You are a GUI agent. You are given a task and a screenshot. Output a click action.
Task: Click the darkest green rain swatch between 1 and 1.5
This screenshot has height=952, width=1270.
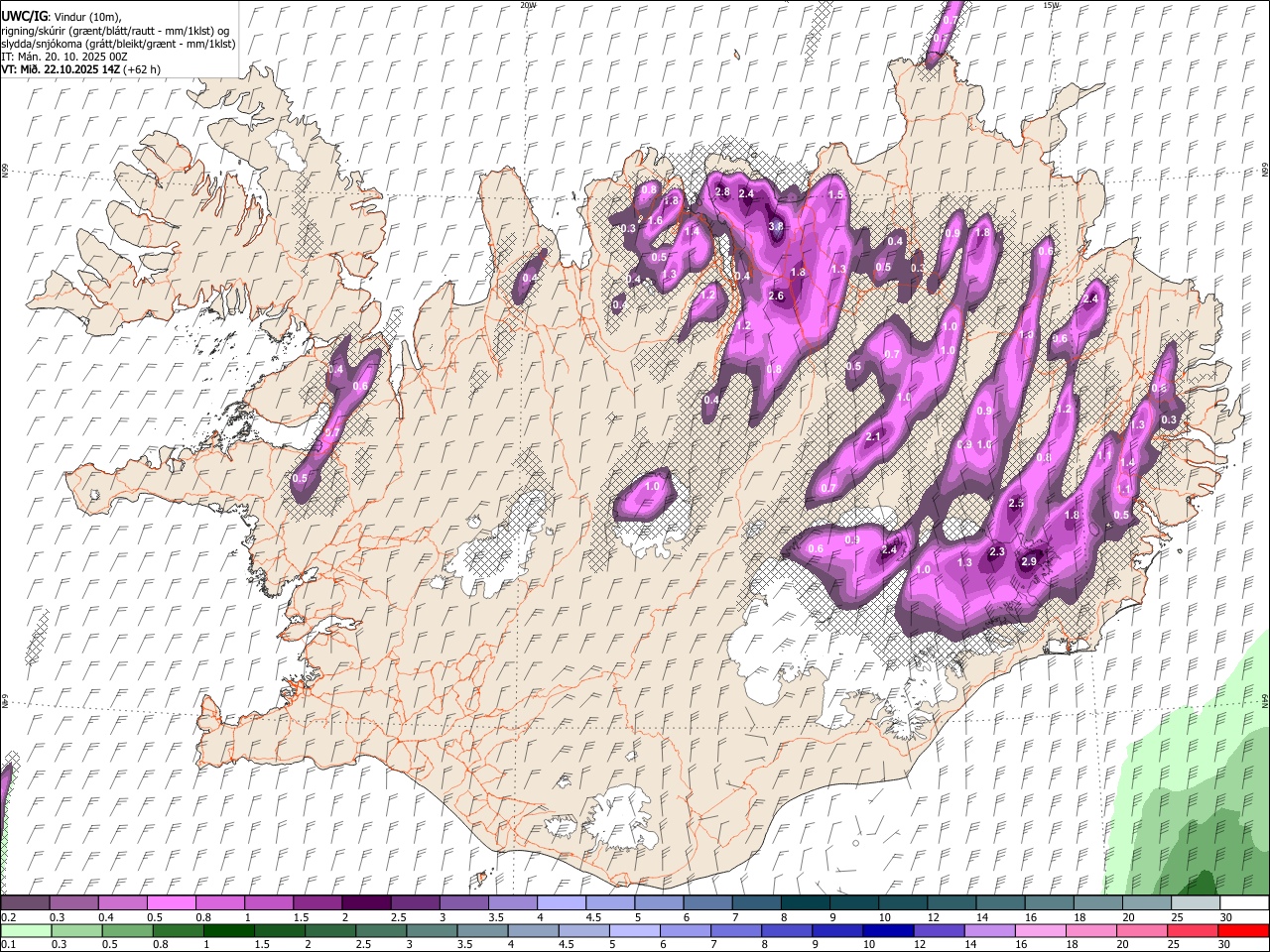(x=229, y=930)
